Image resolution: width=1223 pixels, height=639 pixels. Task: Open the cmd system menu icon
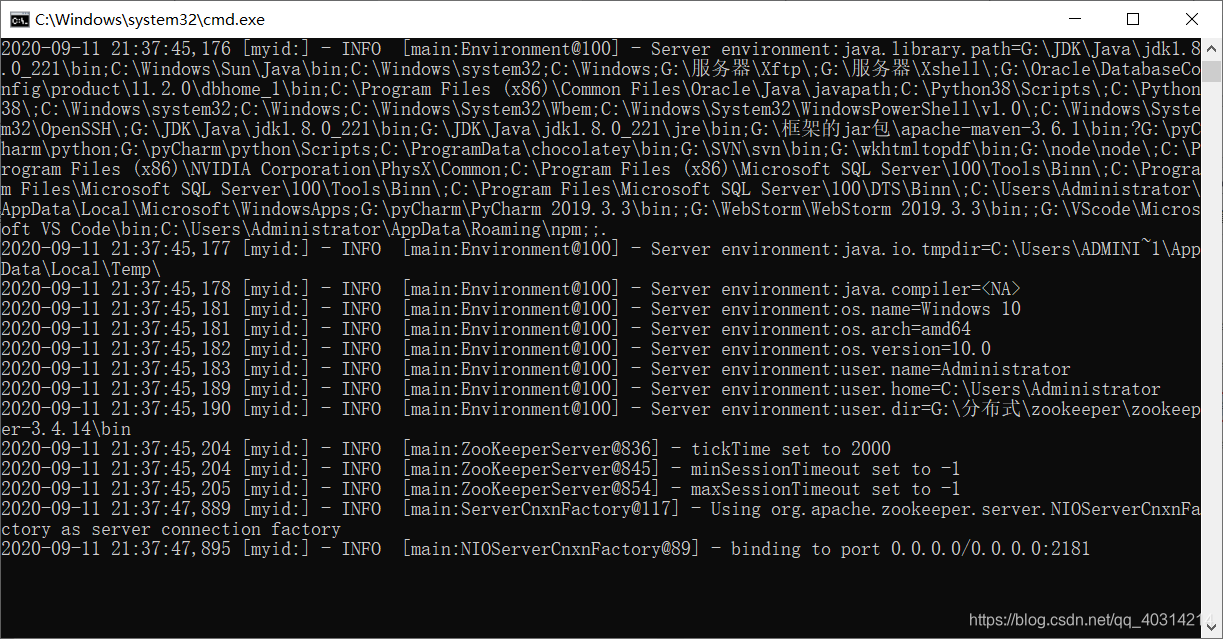pyautogui.click(x=19, y=19)
